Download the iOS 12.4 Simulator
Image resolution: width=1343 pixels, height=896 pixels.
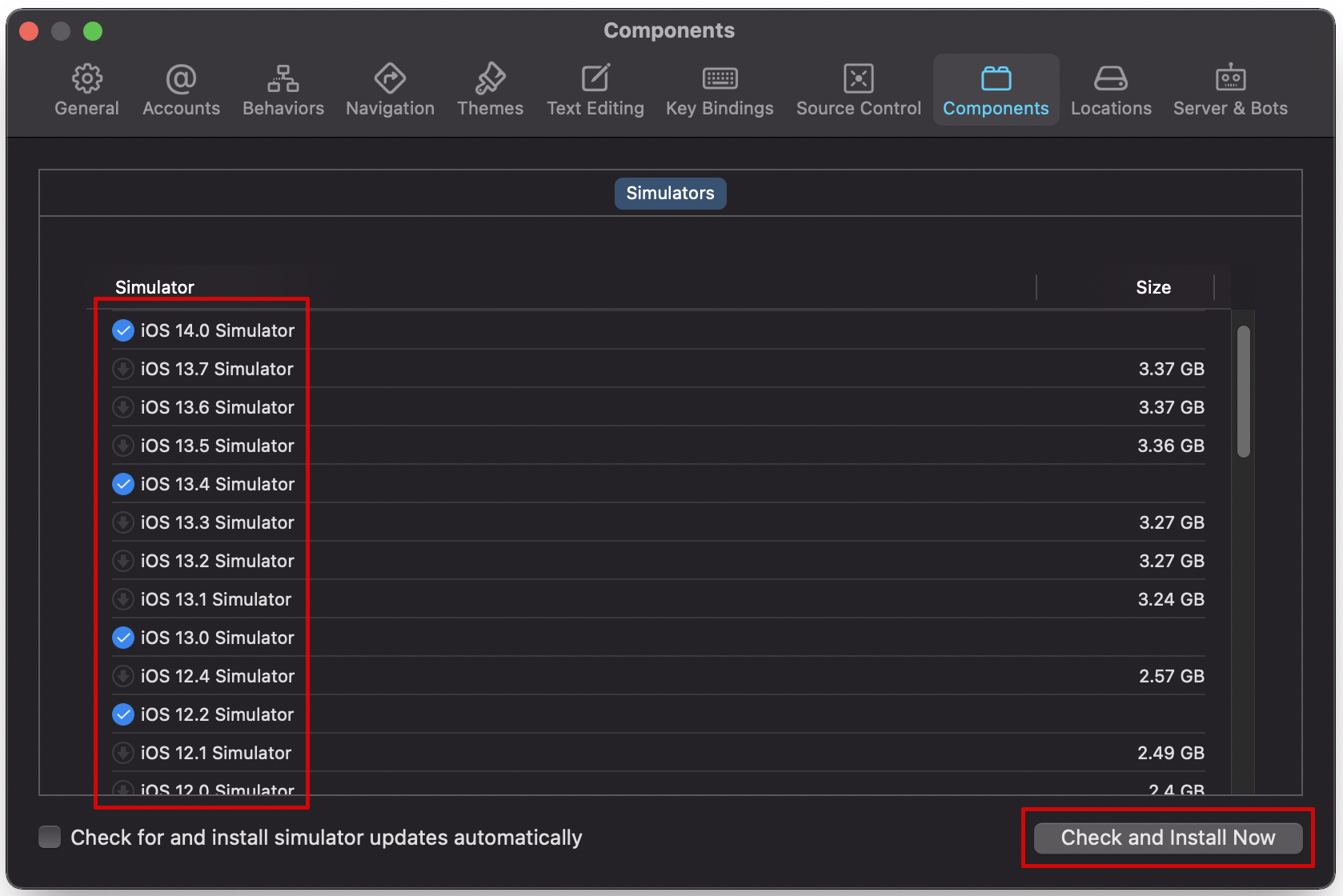(122, 676)
